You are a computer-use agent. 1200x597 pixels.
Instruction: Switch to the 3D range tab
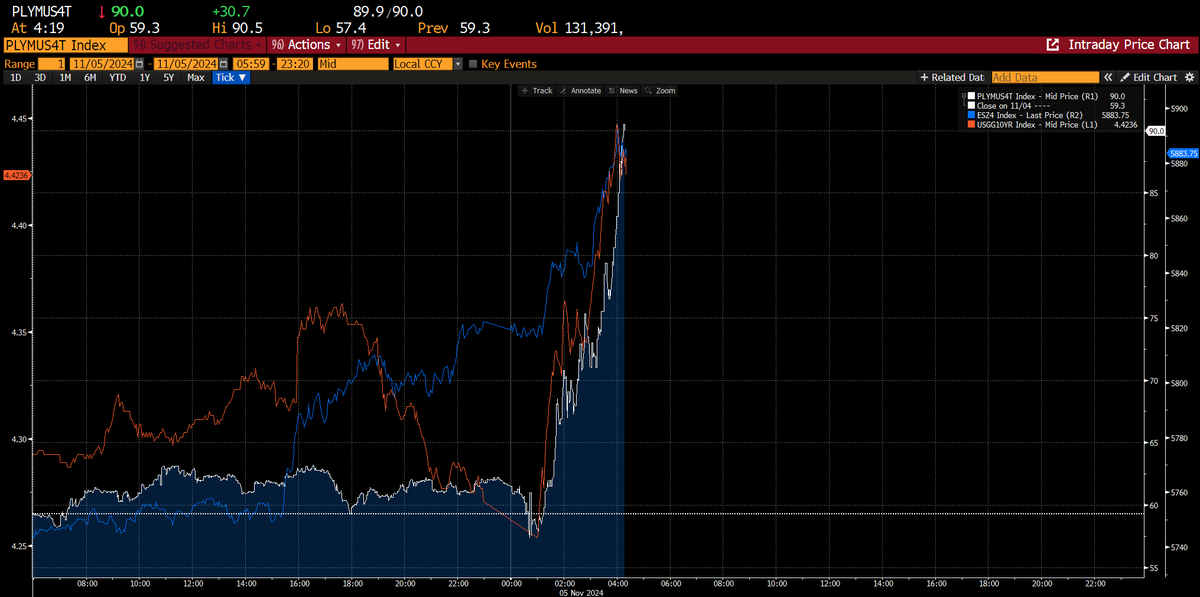coord(40,77)
